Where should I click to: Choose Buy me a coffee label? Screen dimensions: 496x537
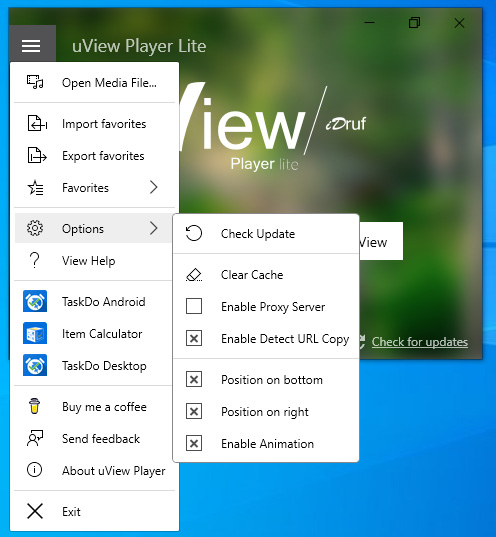104,407
